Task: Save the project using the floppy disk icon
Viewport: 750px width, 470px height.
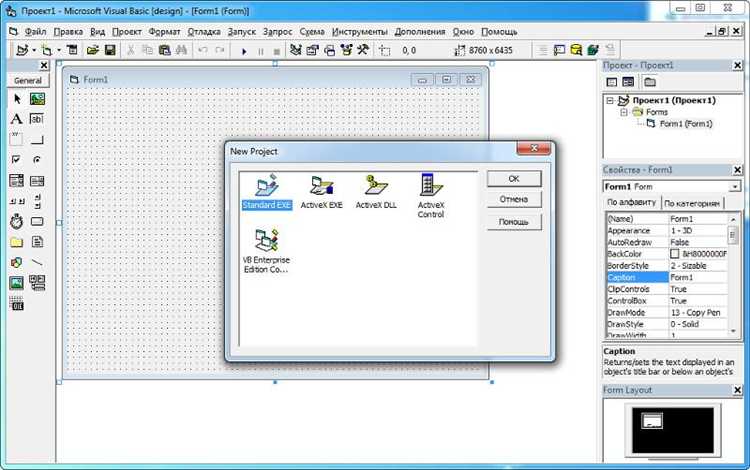Action: [x=110, y=50]
